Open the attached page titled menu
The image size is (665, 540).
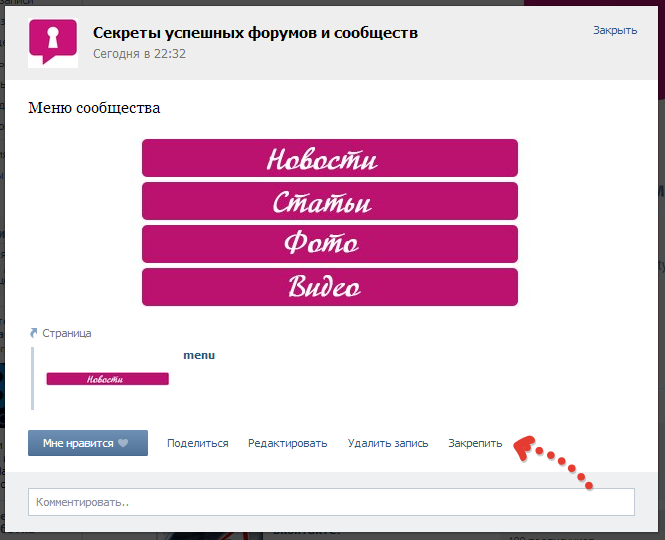[x=199, y=355]
